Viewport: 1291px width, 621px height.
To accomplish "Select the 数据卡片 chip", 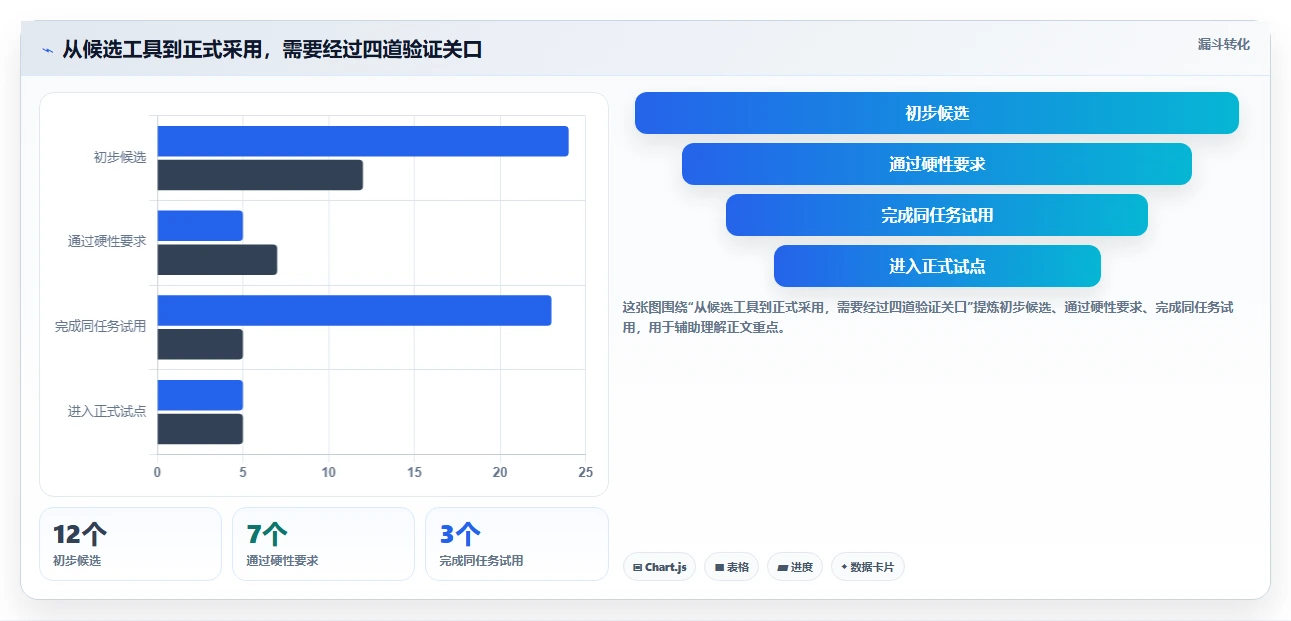I will pos(867,567).
